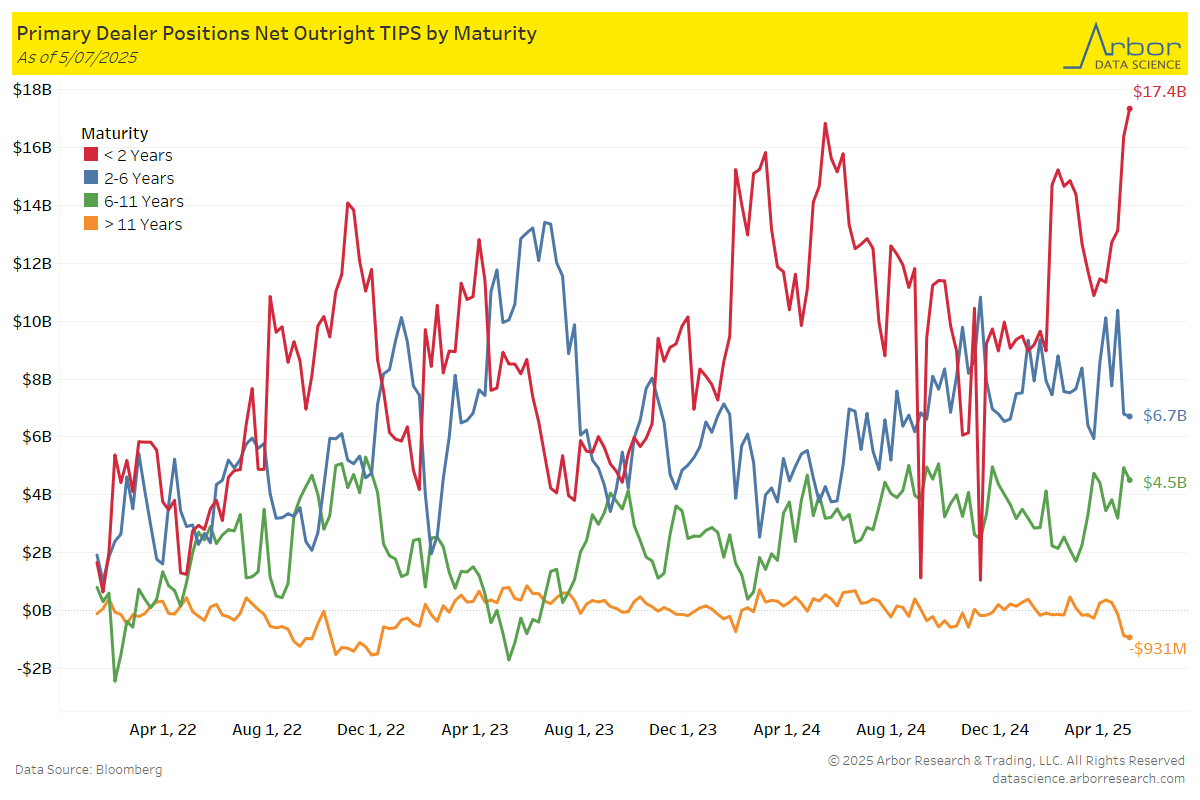
Task: Click the "< 2 Years" legend label
Action: coord(138,156)
